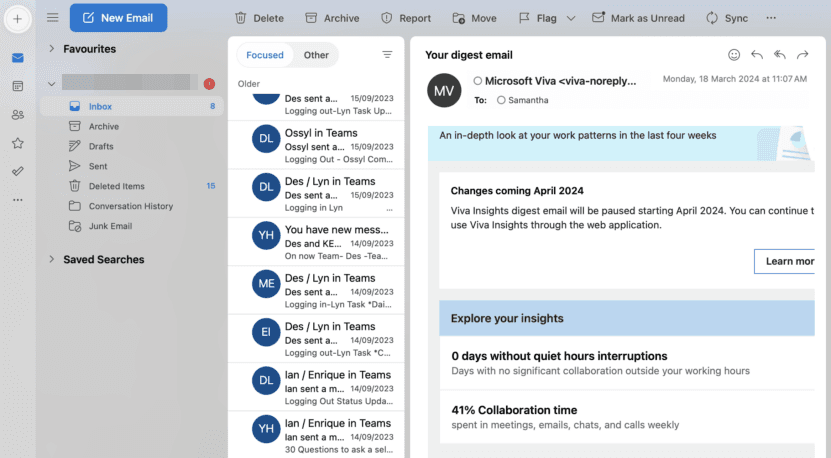Screen dimensions: 831x458
Task: Click the Explore your insights header
Action: click(x=627, y=318)
